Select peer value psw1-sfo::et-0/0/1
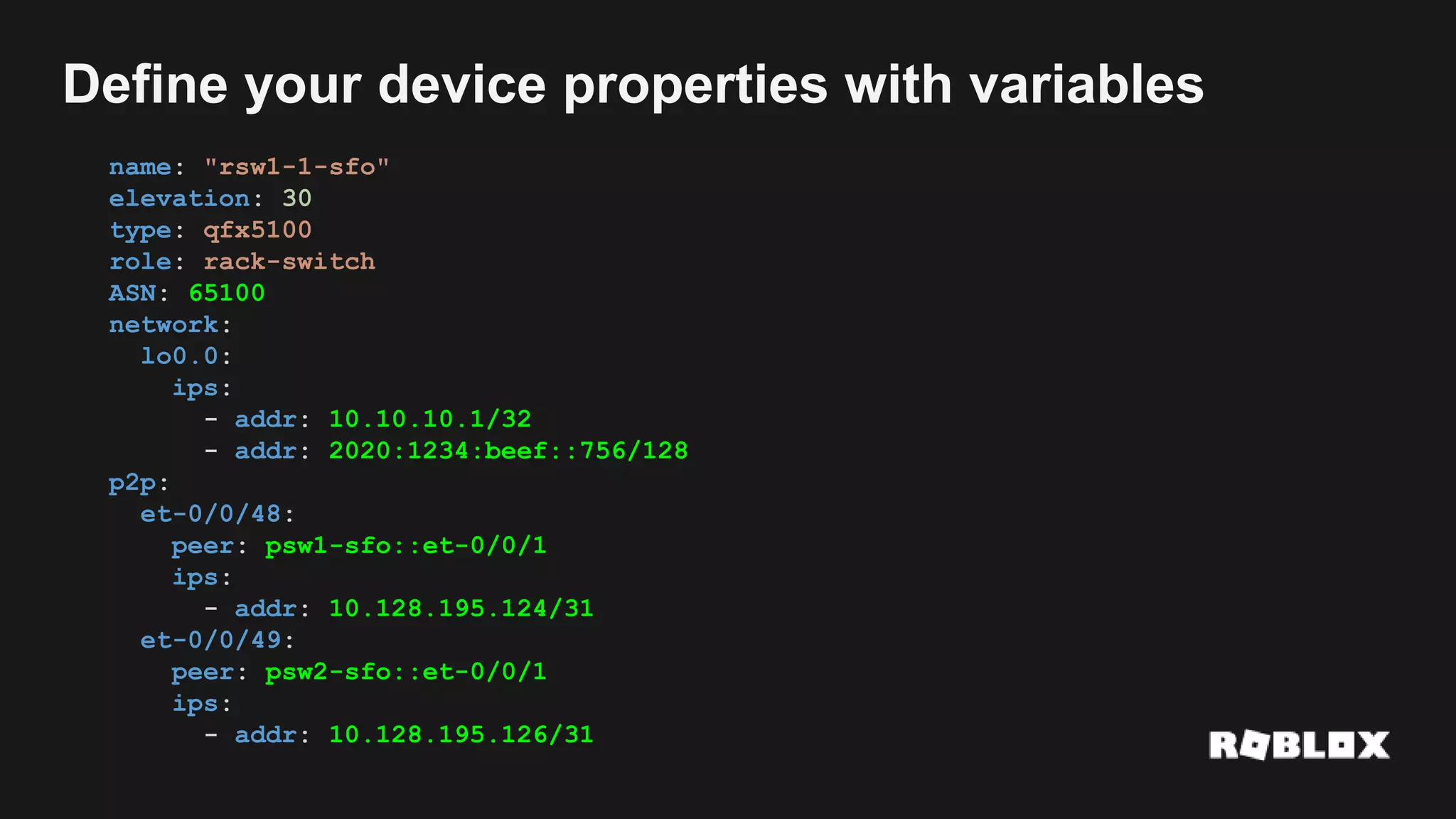This screenshot has height=819, width=1456. pos(406,547)
